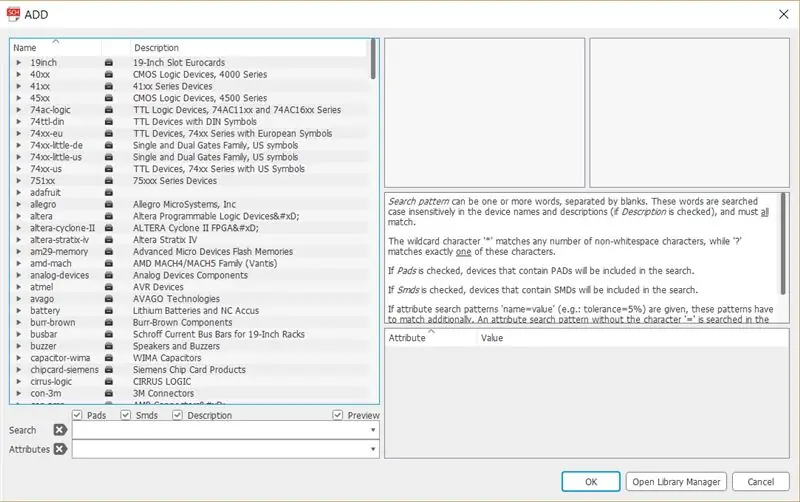This screenshot has height=502, width=800.
Task: Click the library icon in the avago row
Action: 109,299
